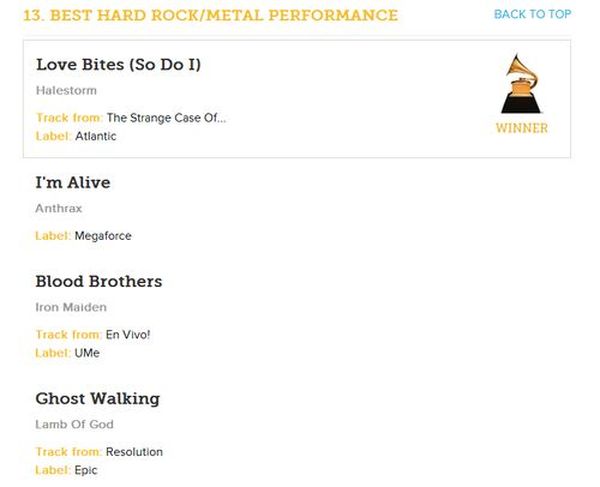Viewport: 600px width, 487px height.
Task: Open the Love Bites (So Do I) title
Action: click(118, 64)
